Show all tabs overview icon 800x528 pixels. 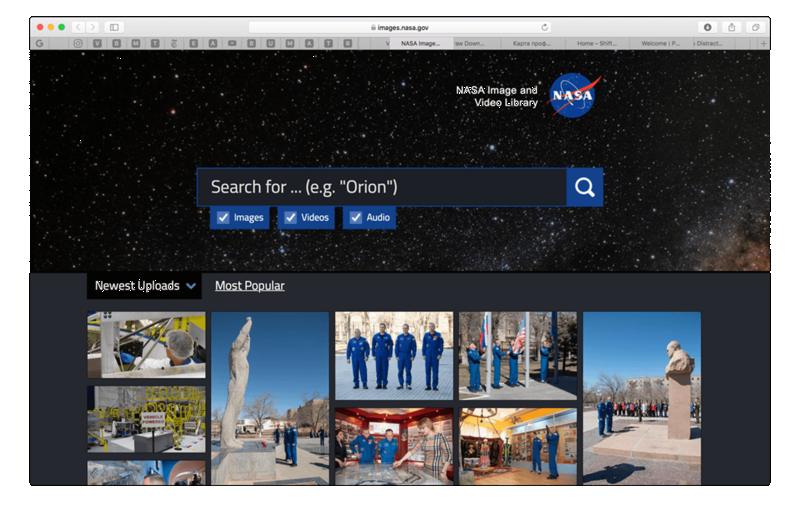coord(756,27)
